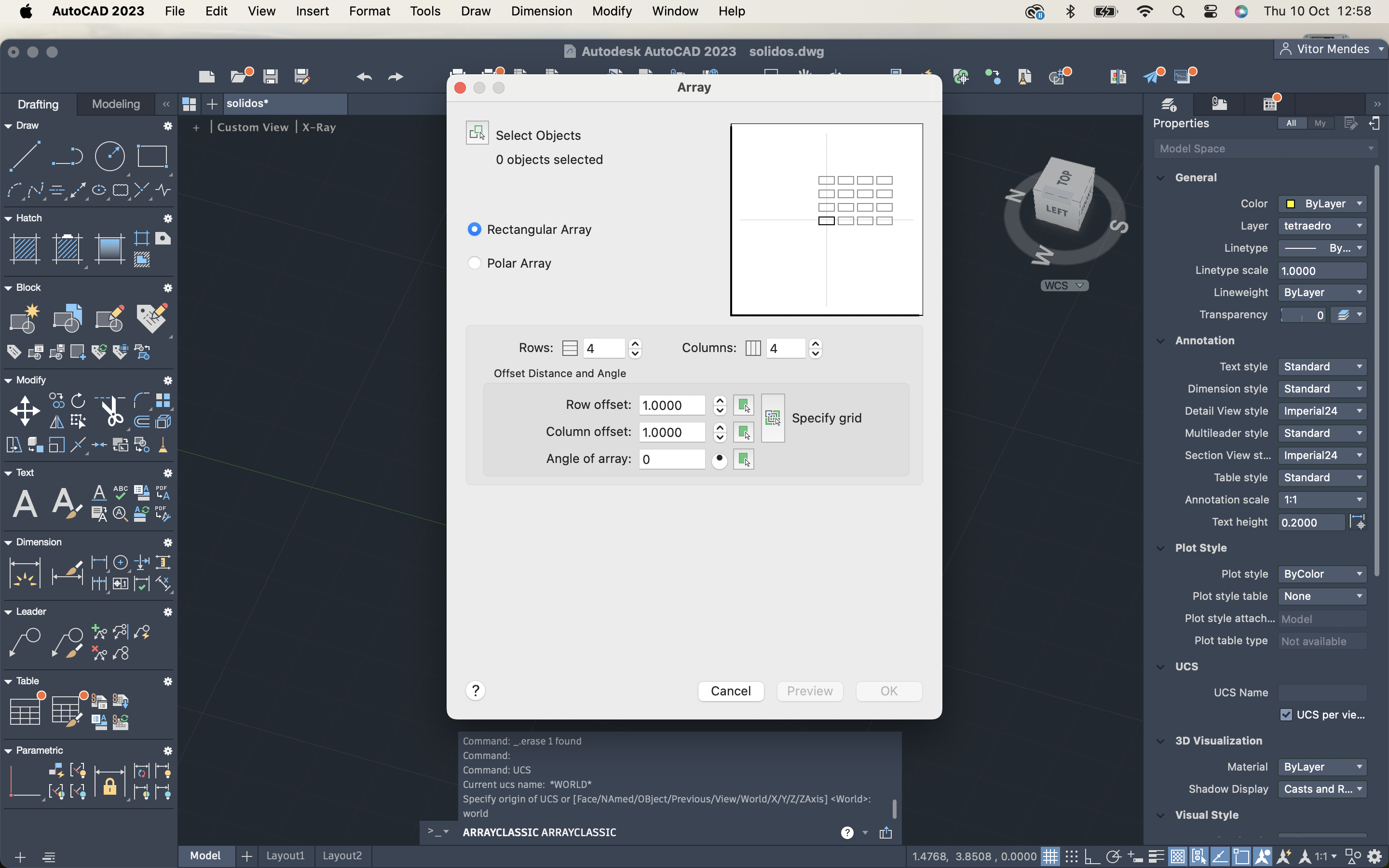Toggle grid display in status bar
The image size is (1389, 868).
(x=1050, y=856)
